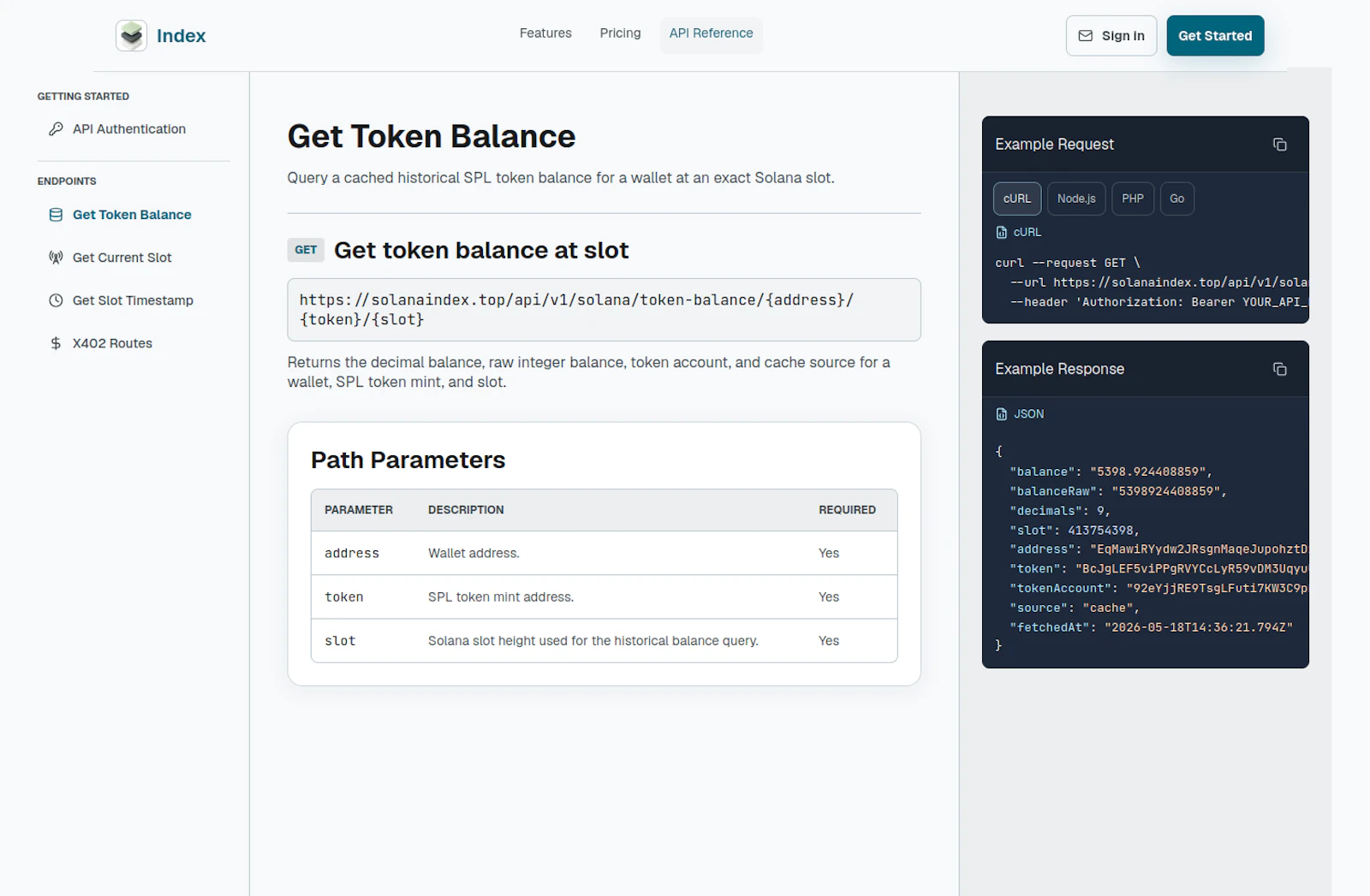Click the "decimals": 9 line
The height and width of the screenshot is (896, 1370).
click(x=1060, y=511)
